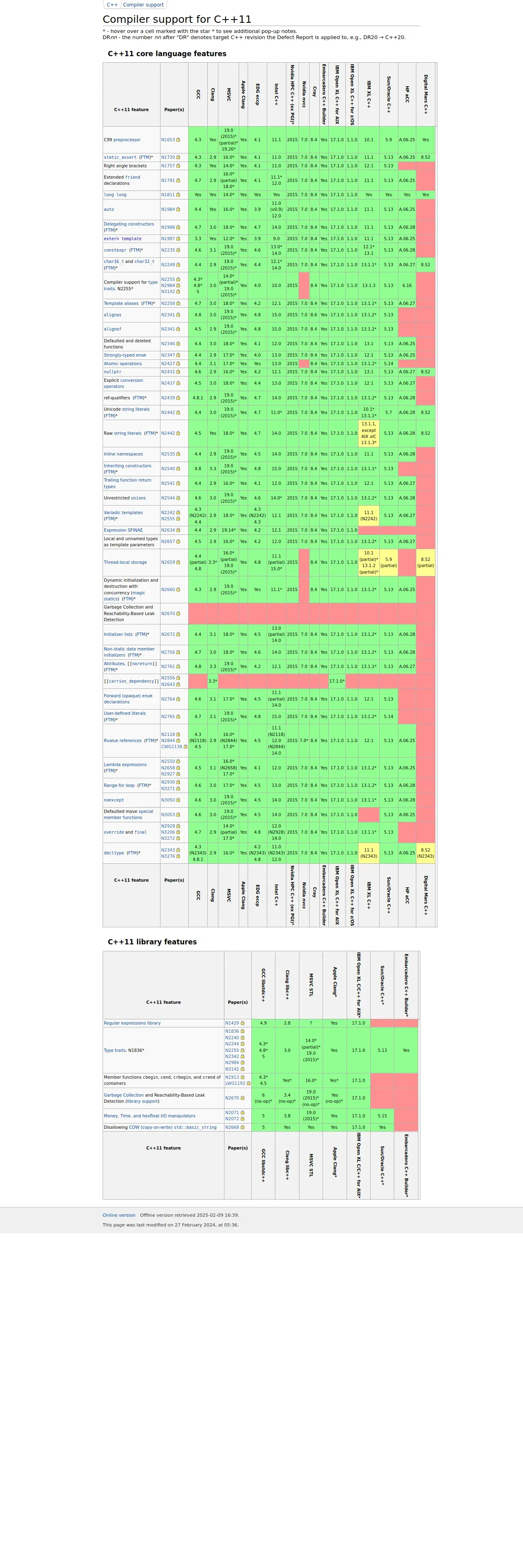
Task: Go to the C++ breadcrumb tab
Action: [112, 5]
